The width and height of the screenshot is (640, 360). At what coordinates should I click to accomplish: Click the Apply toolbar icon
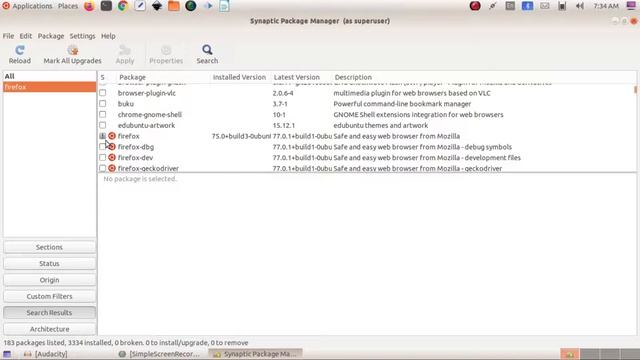click(124, 50)
